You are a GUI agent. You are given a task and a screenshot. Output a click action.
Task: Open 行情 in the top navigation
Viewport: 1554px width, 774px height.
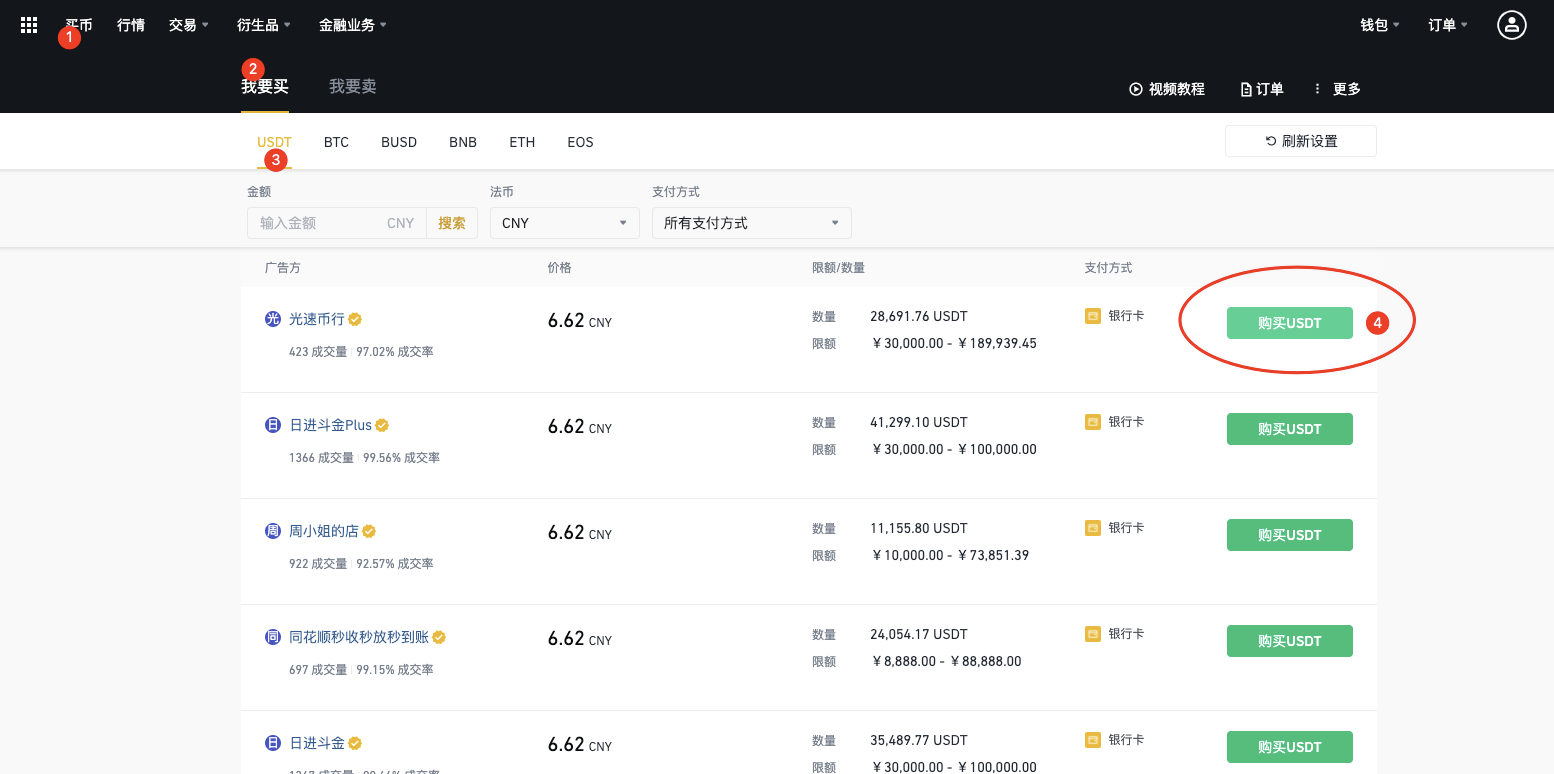(x=131, y=25)
